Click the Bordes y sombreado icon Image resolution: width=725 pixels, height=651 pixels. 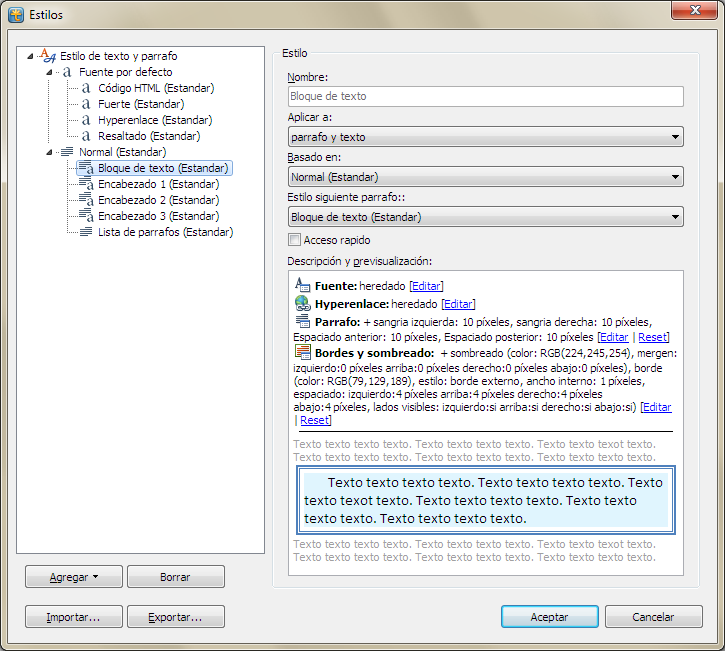click(303, 352)
